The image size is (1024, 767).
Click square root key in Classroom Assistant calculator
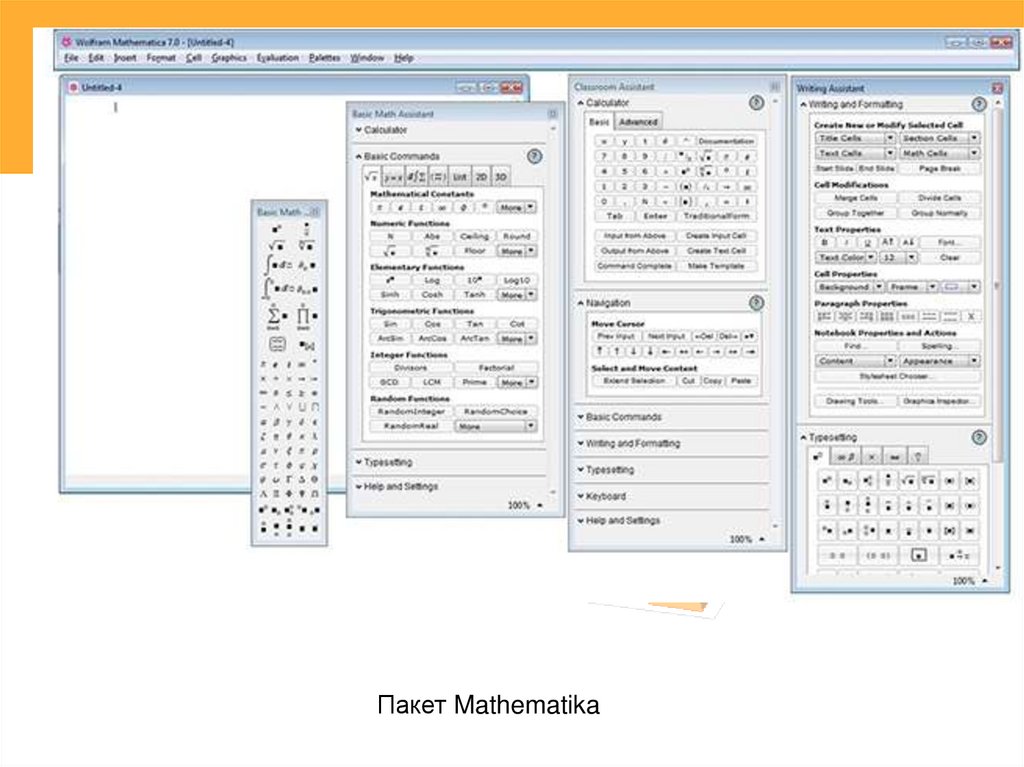pos(705,156)
